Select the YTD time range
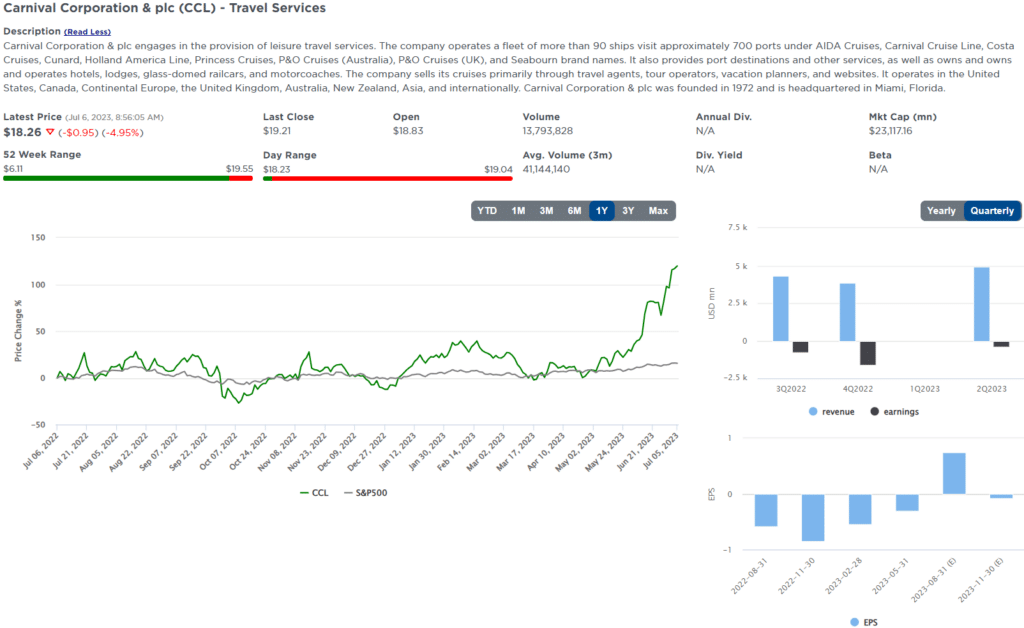1024x628 pixels. pyautogui.click(x=487, y=211)
